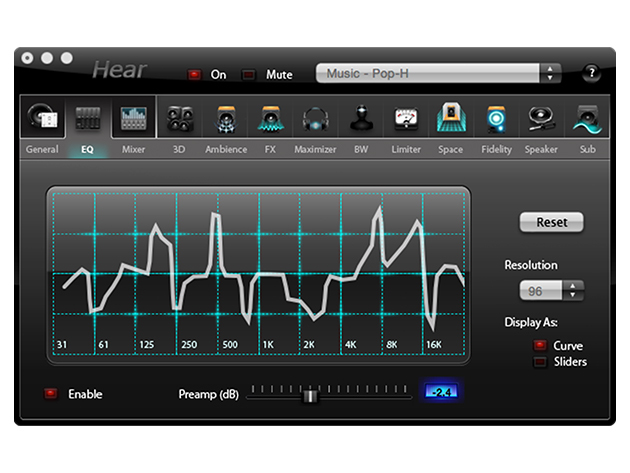Select the FX speaker icon
Image resolution: width=630 pixels, height=473 pixels.
(270, 119)
